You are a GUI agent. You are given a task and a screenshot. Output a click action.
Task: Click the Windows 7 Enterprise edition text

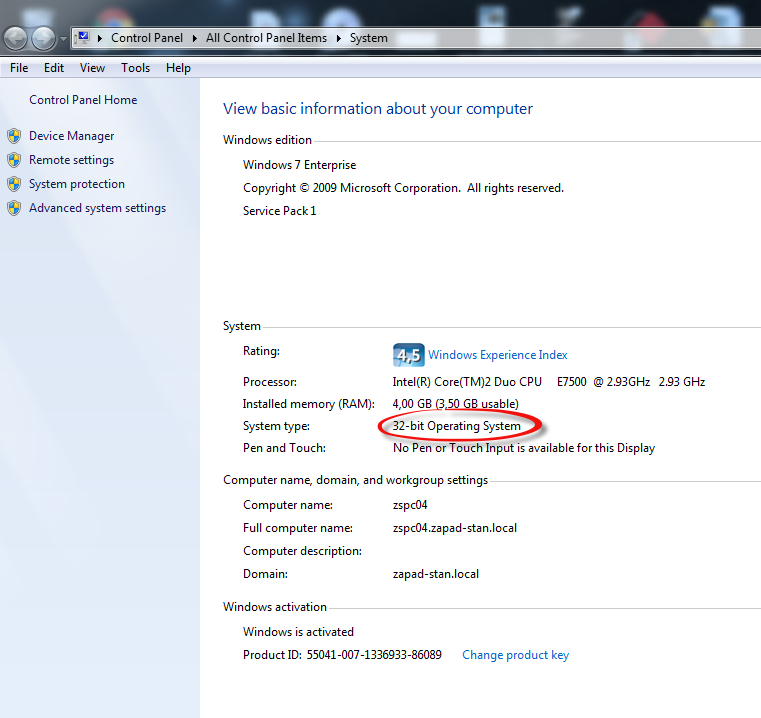pyautogui.click(x=299, y=165)
